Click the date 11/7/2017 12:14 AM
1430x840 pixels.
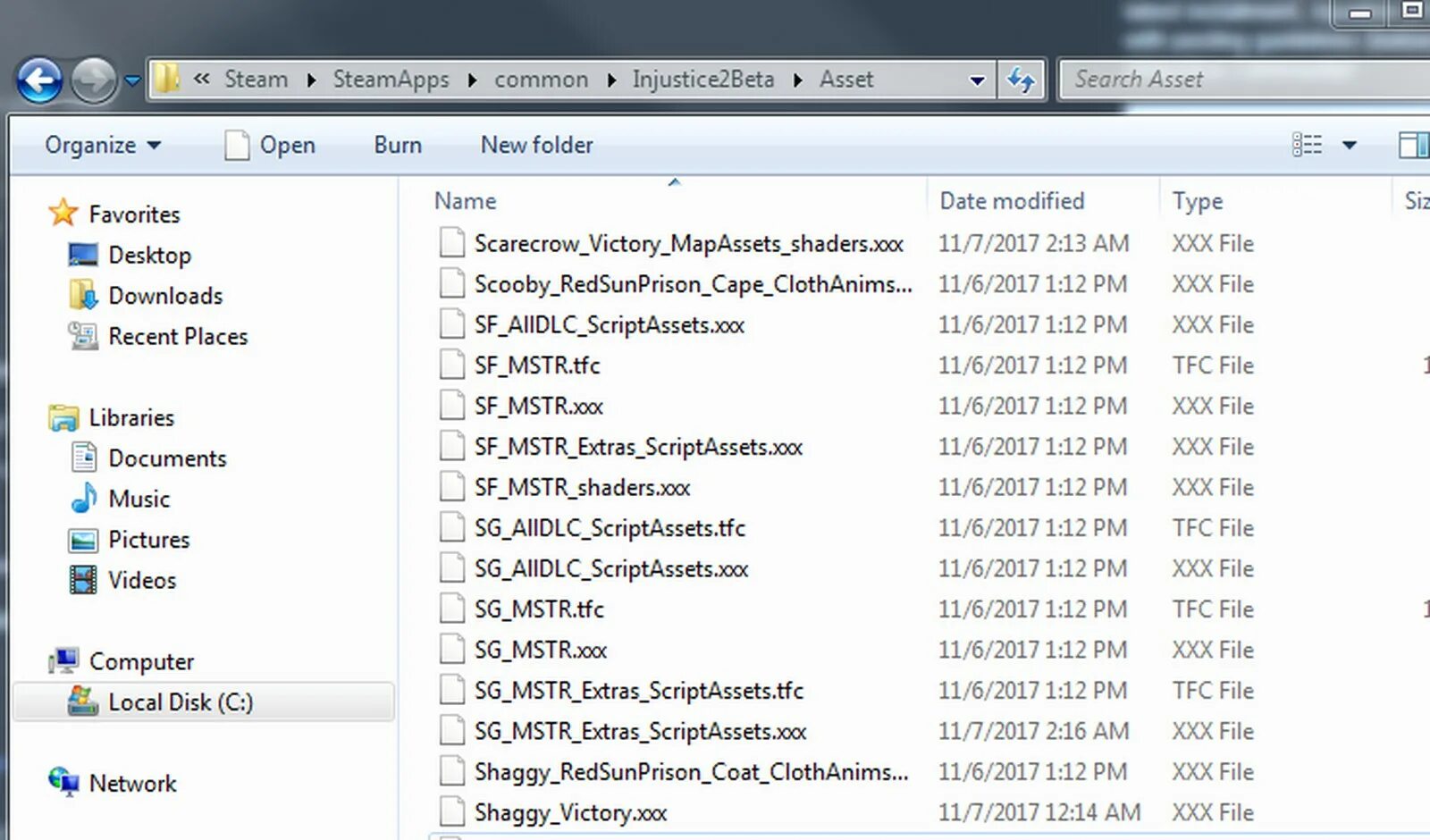tap(1039, 812)
